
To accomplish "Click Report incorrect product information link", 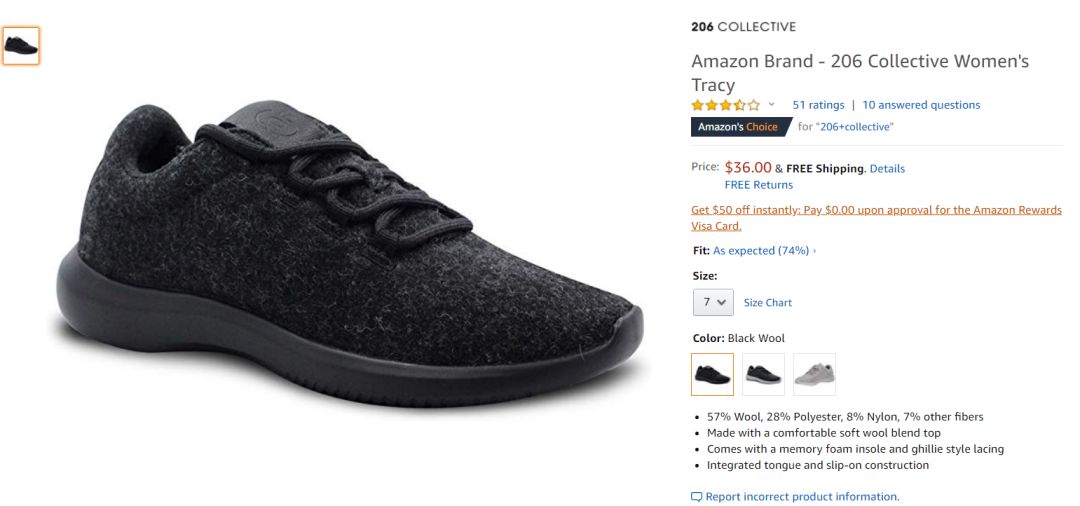I will (802, 496).
